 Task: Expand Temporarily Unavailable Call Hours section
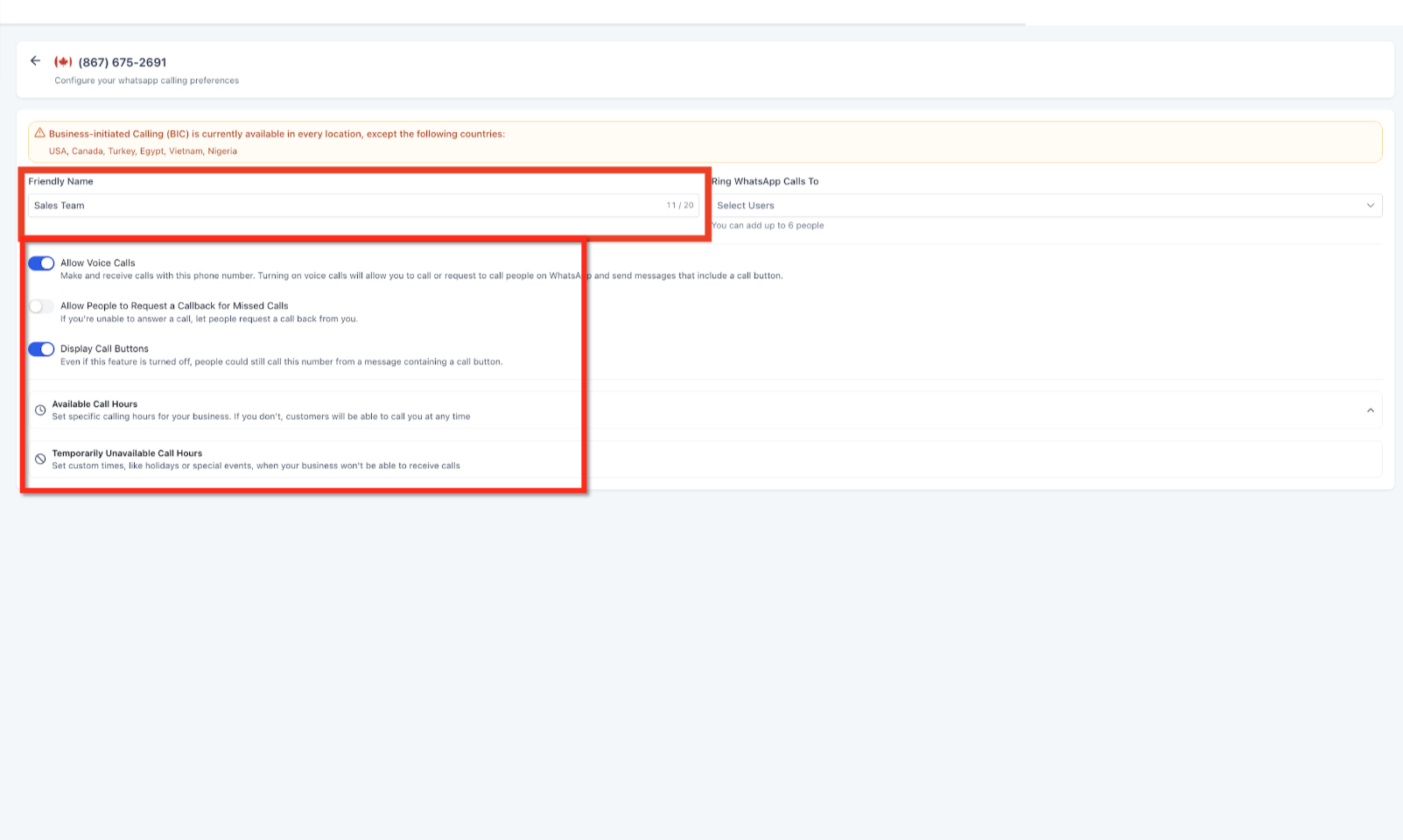705,459
